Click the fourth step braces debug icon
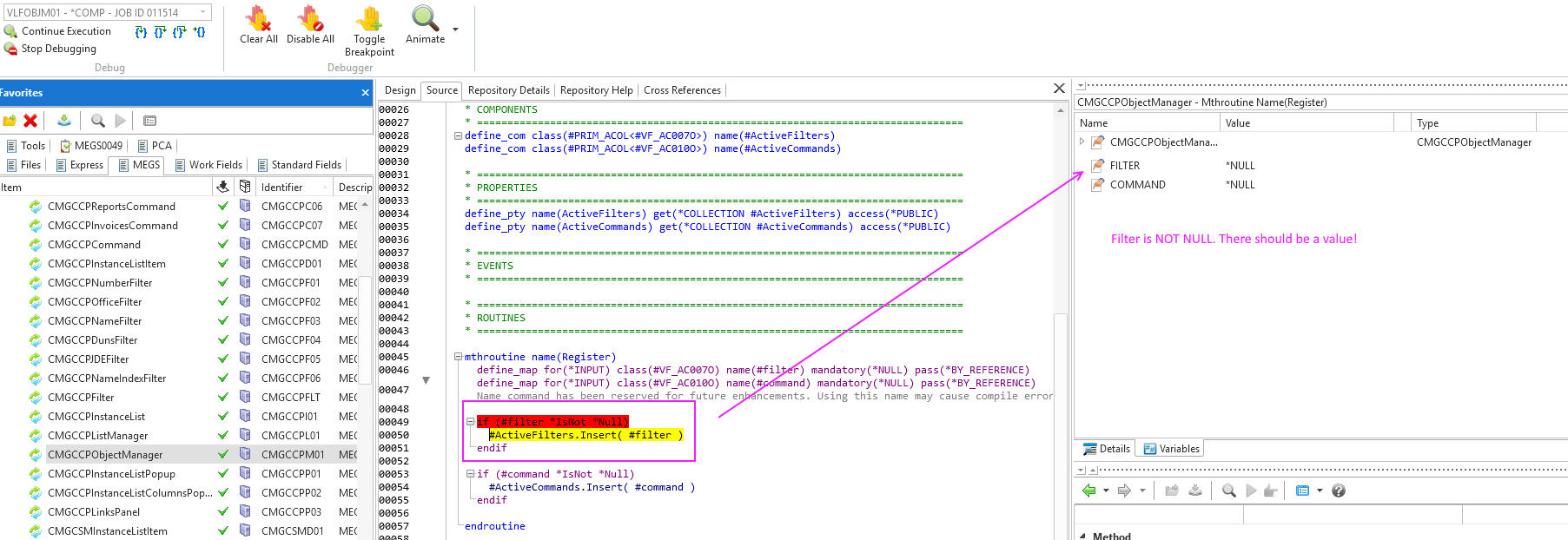Viewport: 1568px width, 540px height. coord(200,32)
